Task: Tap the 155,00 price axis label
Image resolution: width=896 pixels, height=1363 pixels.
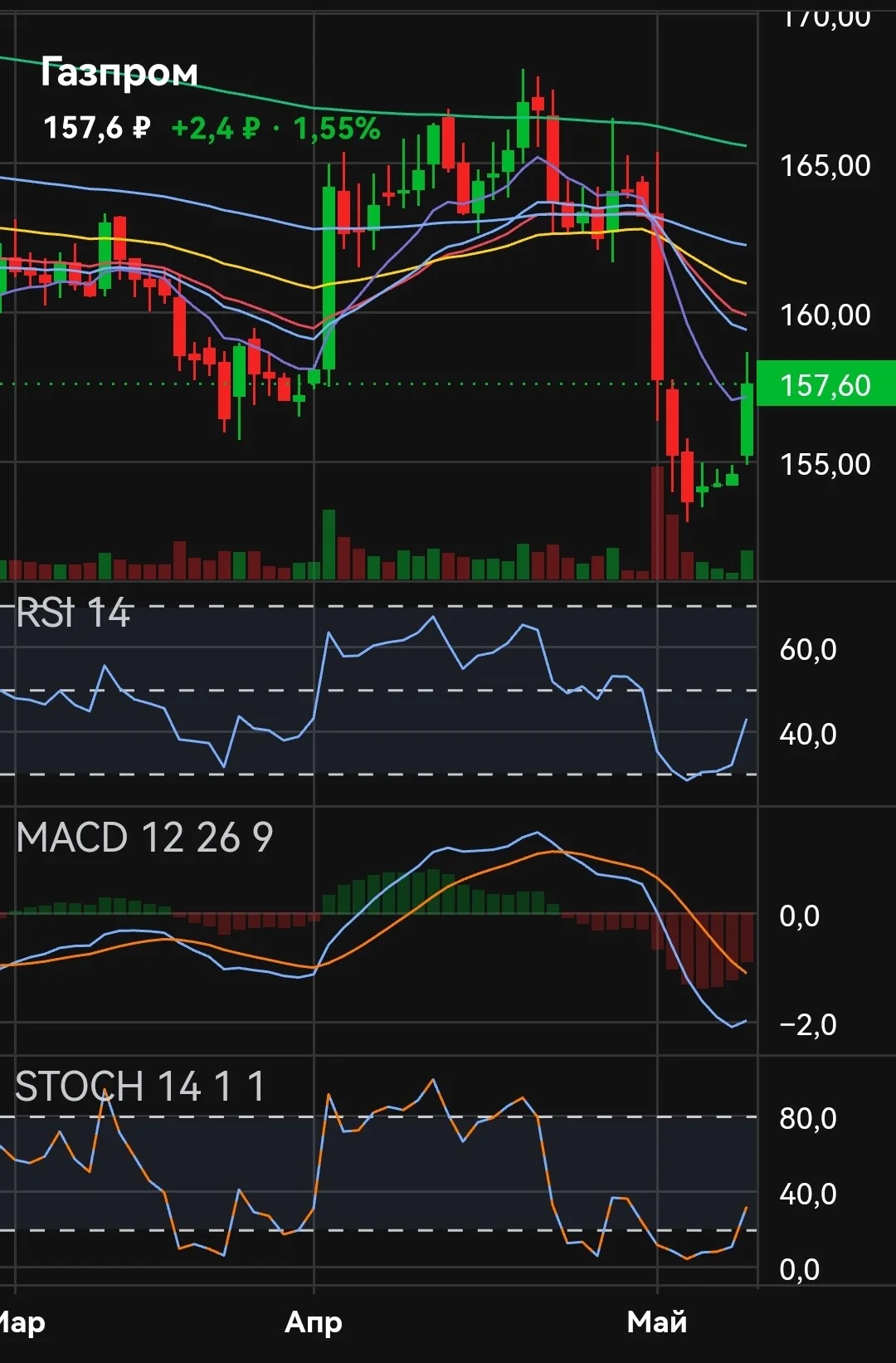Action: pyautogui.click(x=825, y=464)
